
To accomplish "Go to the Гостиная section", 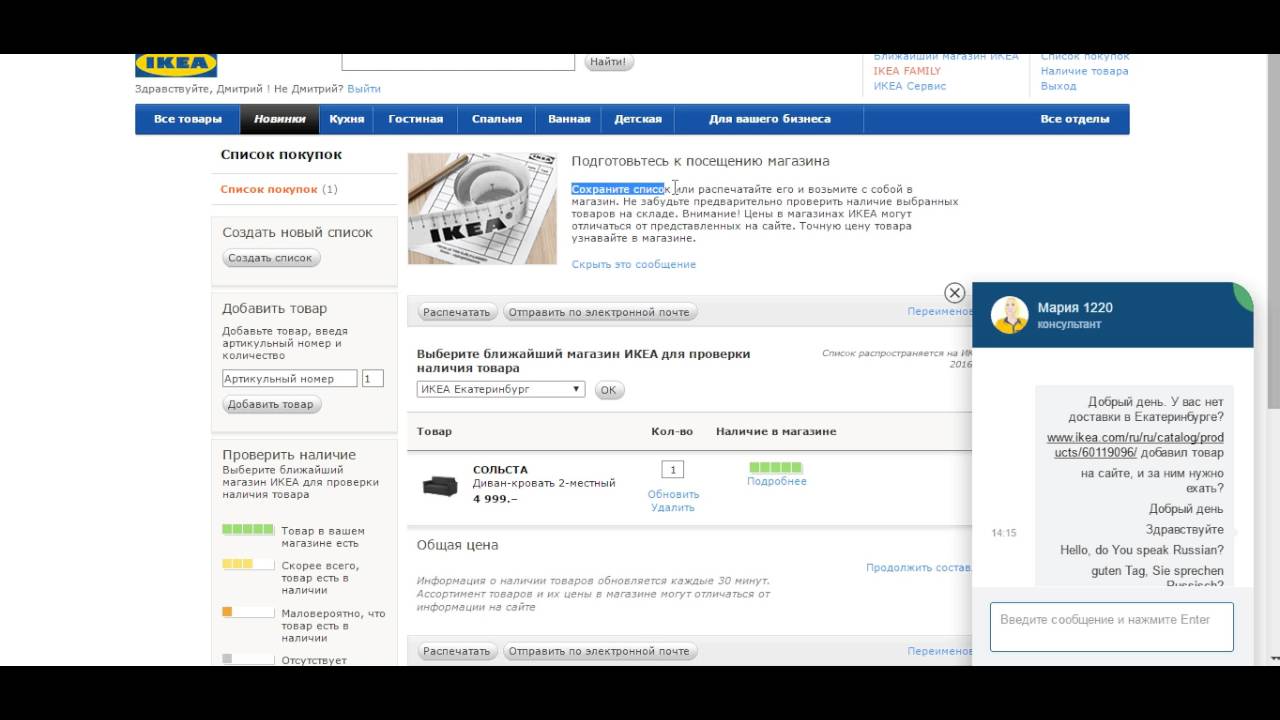I will (416, 119).
